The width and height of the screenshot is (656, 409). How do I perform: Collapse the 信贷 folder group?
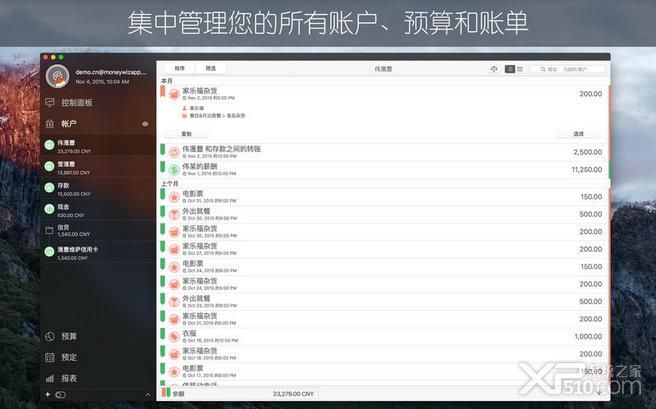point(49,230)
